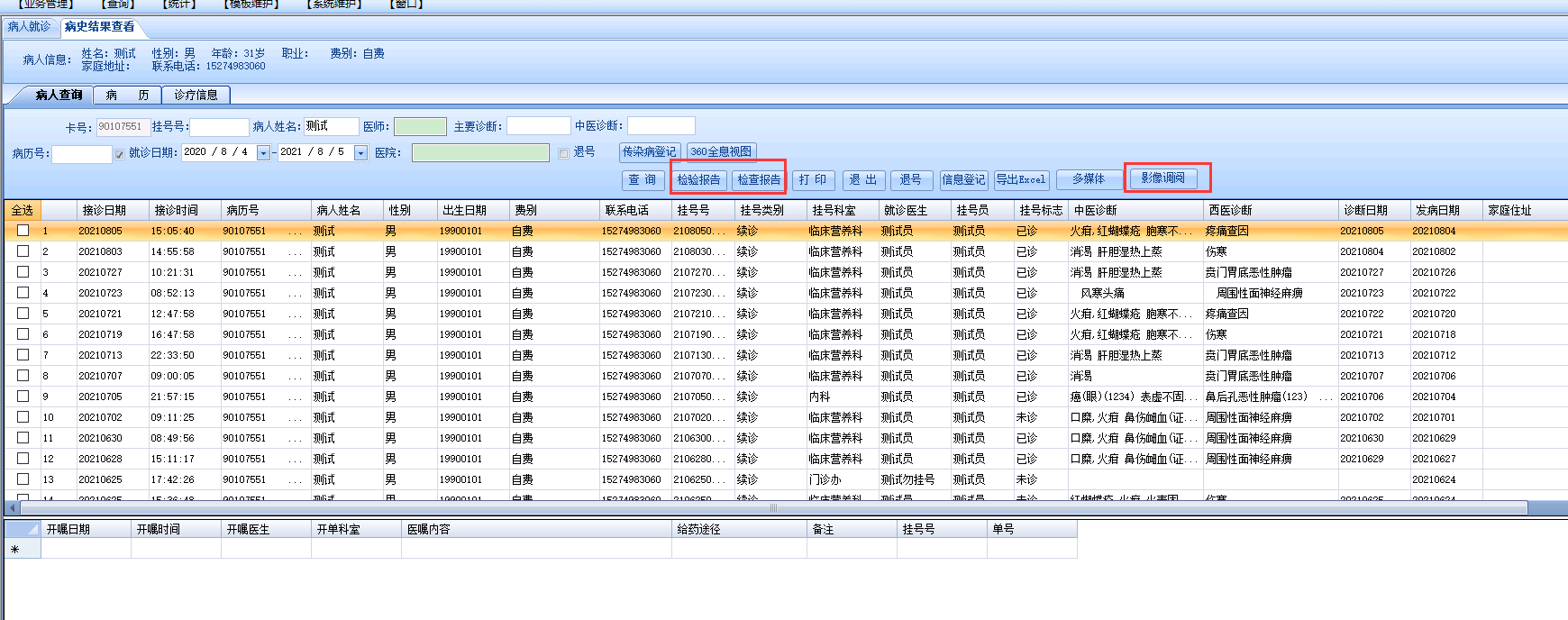This screenshot has width=1568, height=620.
Task: Check the checkbox for row 3
Action: click(23, 271)
